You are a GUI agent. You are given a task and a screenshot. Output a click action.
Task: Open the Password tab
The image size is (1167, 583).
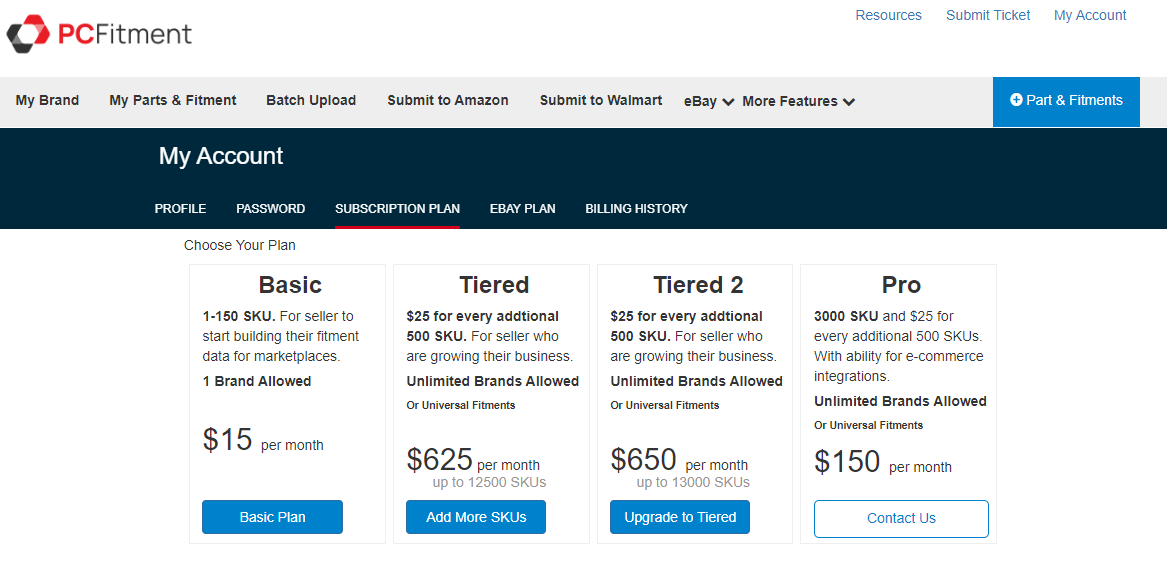point(270,209)
